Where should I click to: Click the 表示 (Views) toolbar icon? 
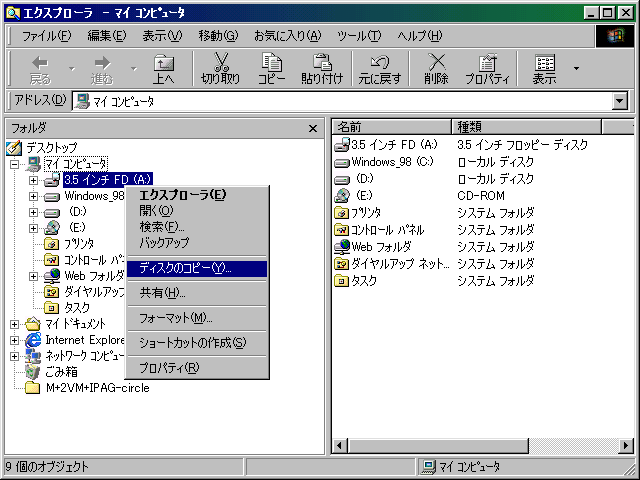[x=544, y=63]
